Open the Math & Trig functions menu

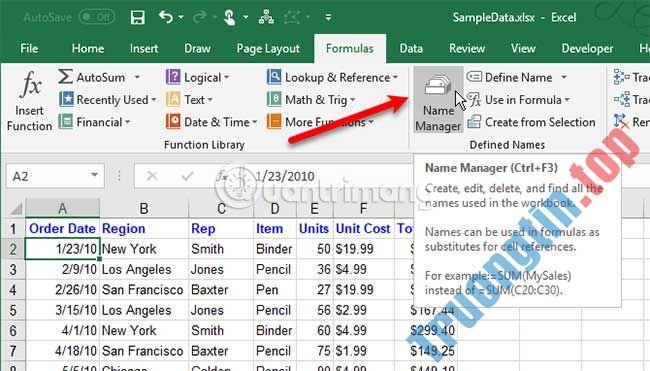311,99
